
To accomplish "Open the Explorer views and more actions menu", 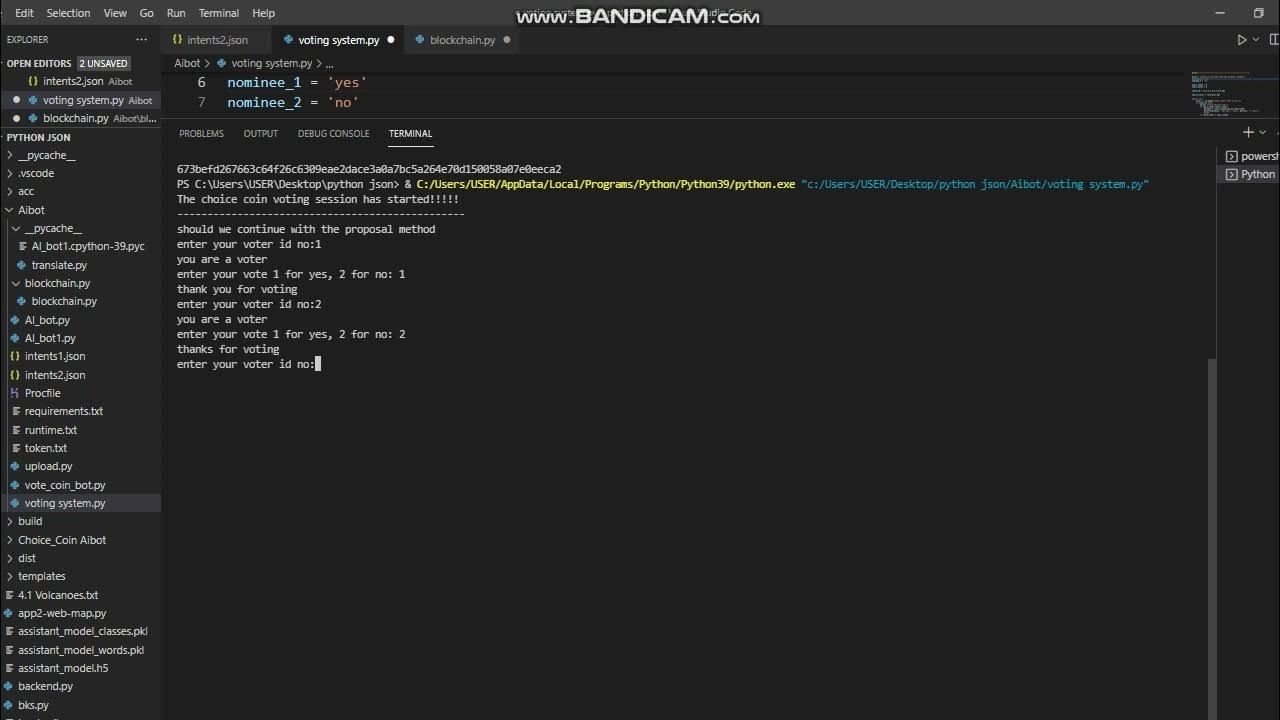I will [141, 40].
